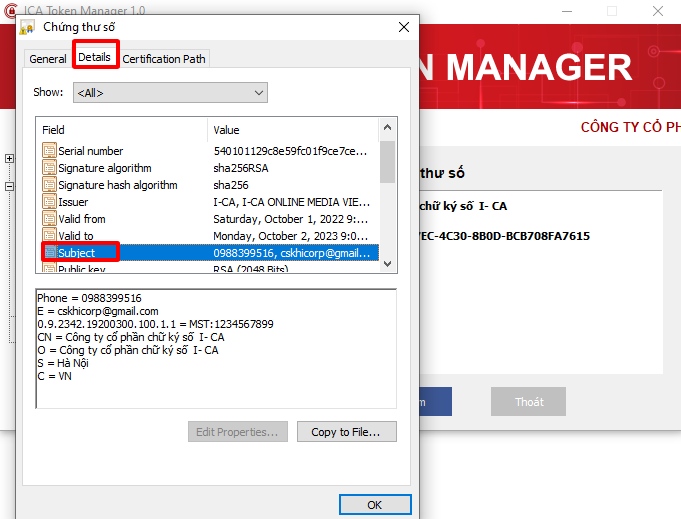Click the Subject field icon
The image size is (681, 519).
(49, 253)
